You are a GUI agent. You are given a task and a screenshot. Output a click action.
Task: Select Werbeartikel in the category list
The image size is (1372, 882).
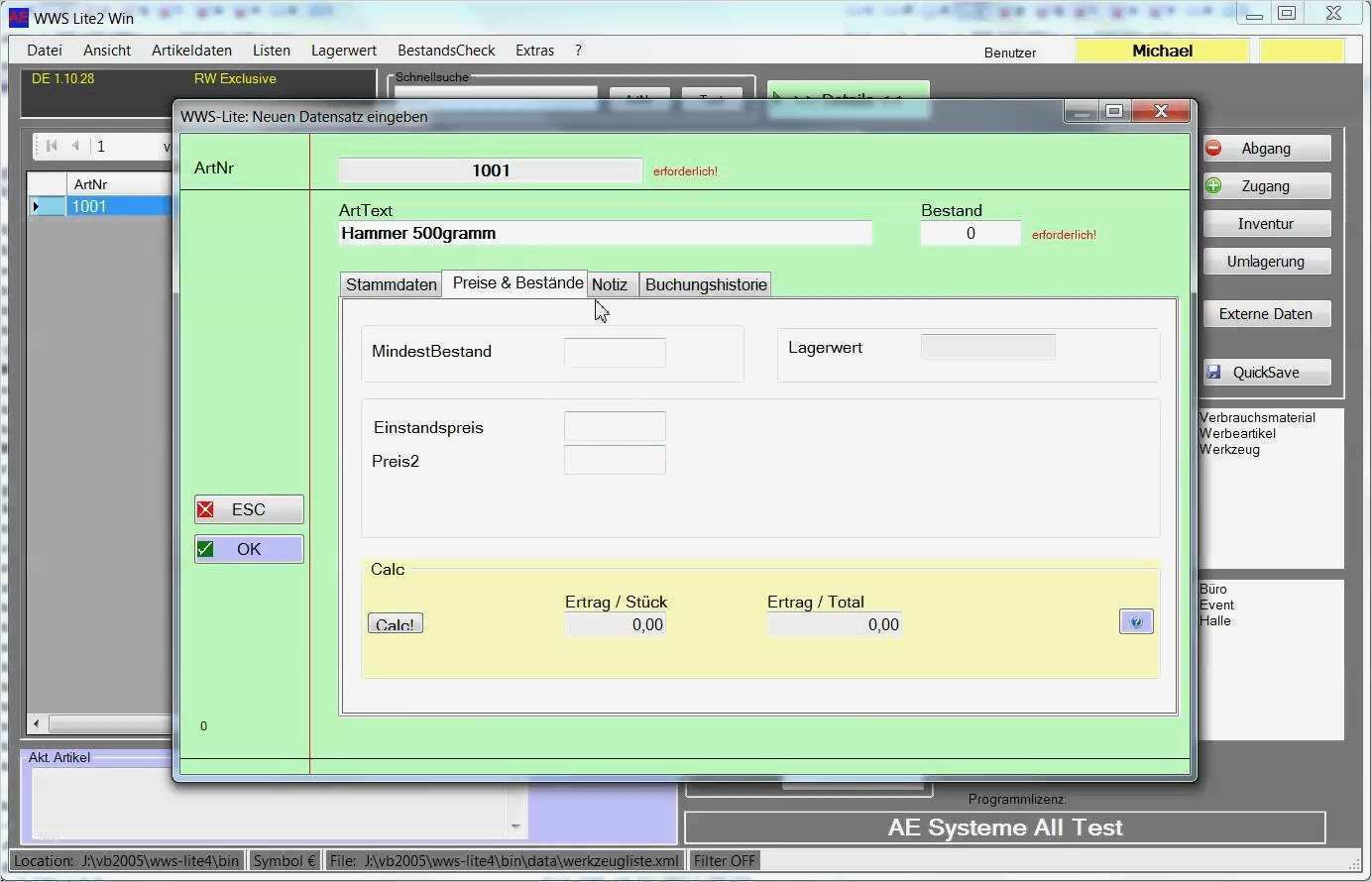(x=1237, y=433)
